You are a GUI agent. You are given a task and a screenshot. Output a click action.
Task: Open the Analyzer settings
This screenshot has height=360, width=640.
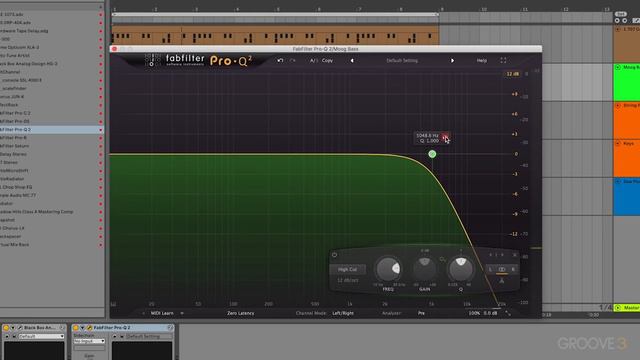(x=391, y=313)
